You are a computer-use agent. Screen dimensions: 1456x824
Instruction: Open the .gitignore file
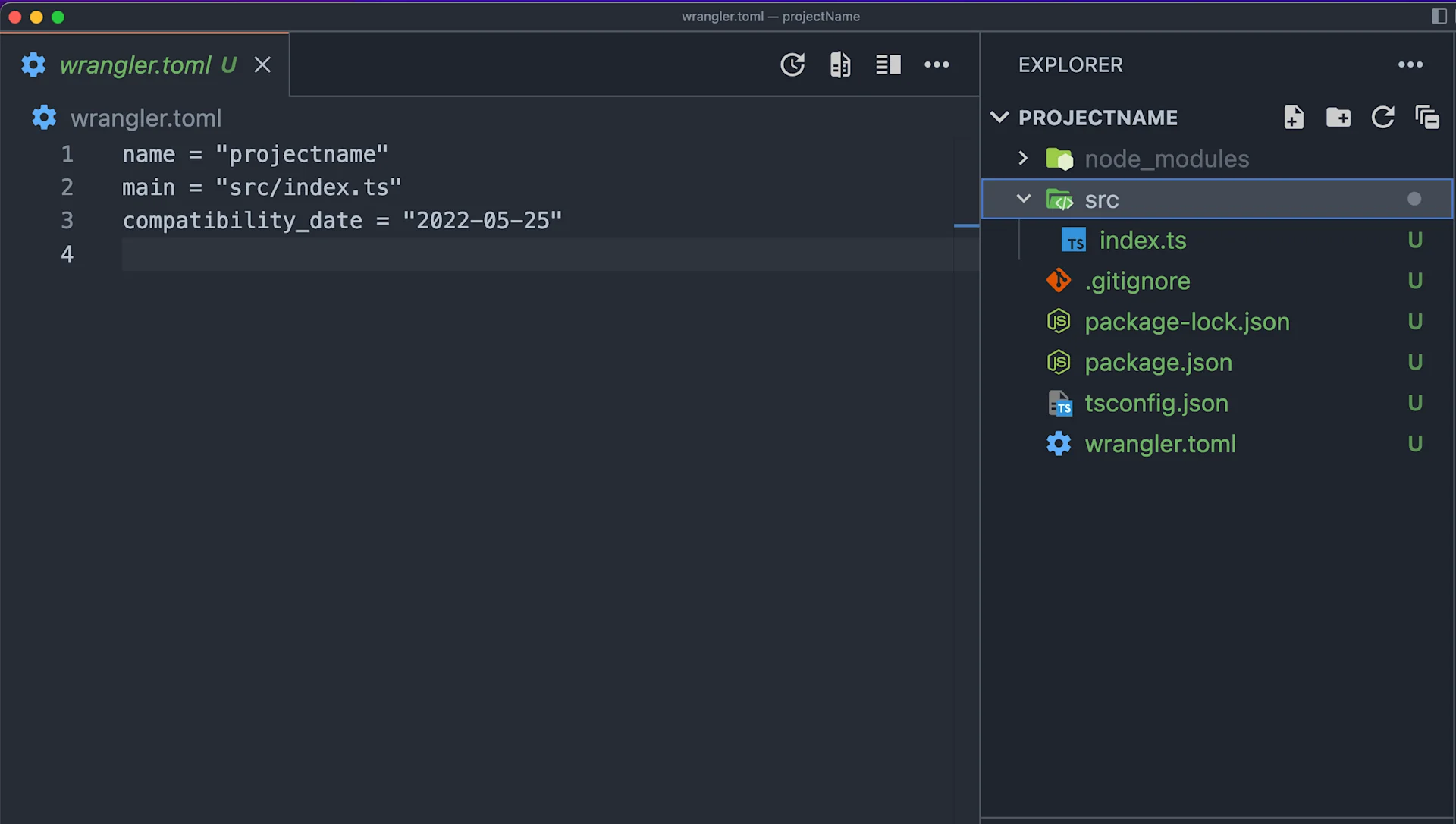pyautogui.click(x=1137, y=281)
